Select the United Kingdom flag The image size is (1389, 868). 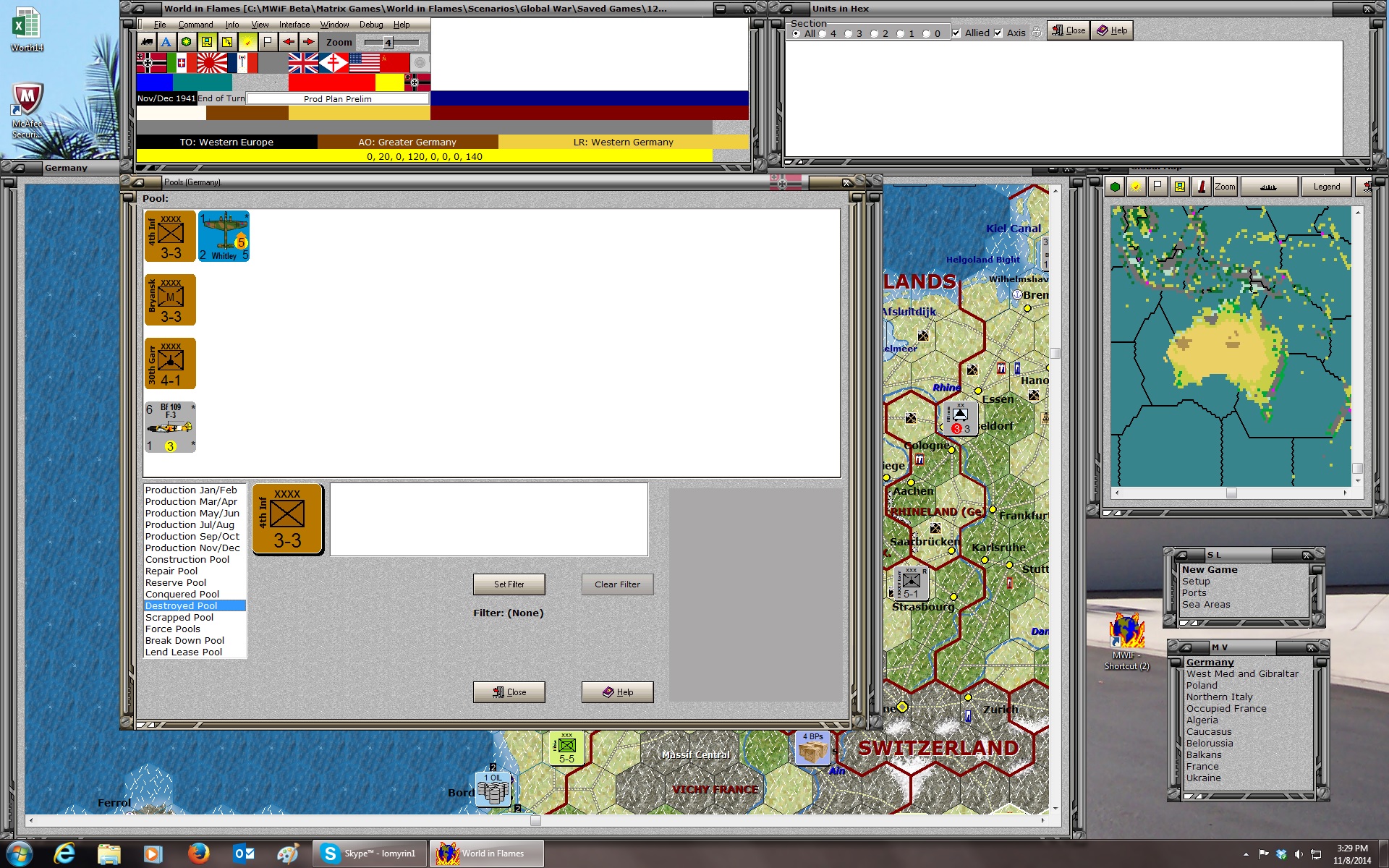(303, 63)
